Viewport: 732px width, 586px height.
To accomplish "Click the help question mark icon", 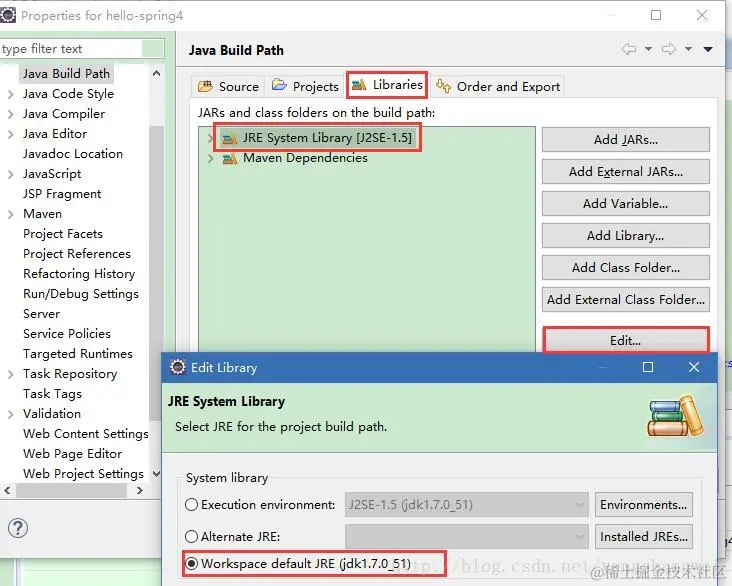I will (18, 529).
